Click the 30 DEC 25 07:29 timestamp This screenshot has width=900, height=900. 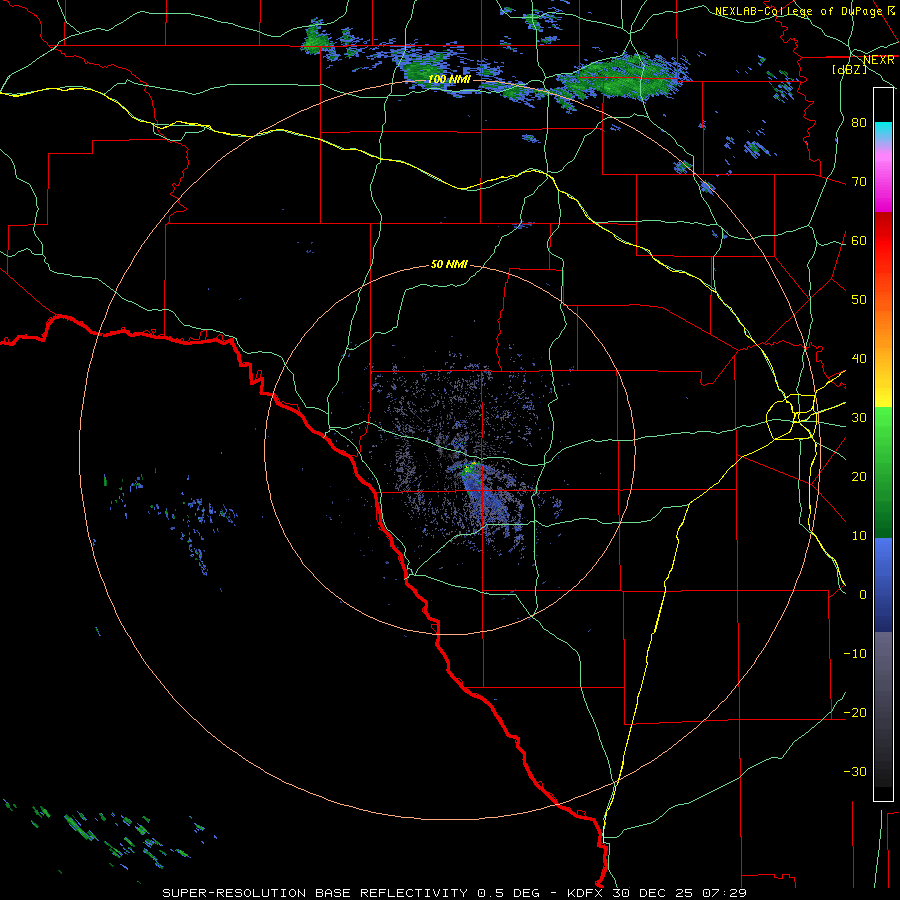point(680,893)
